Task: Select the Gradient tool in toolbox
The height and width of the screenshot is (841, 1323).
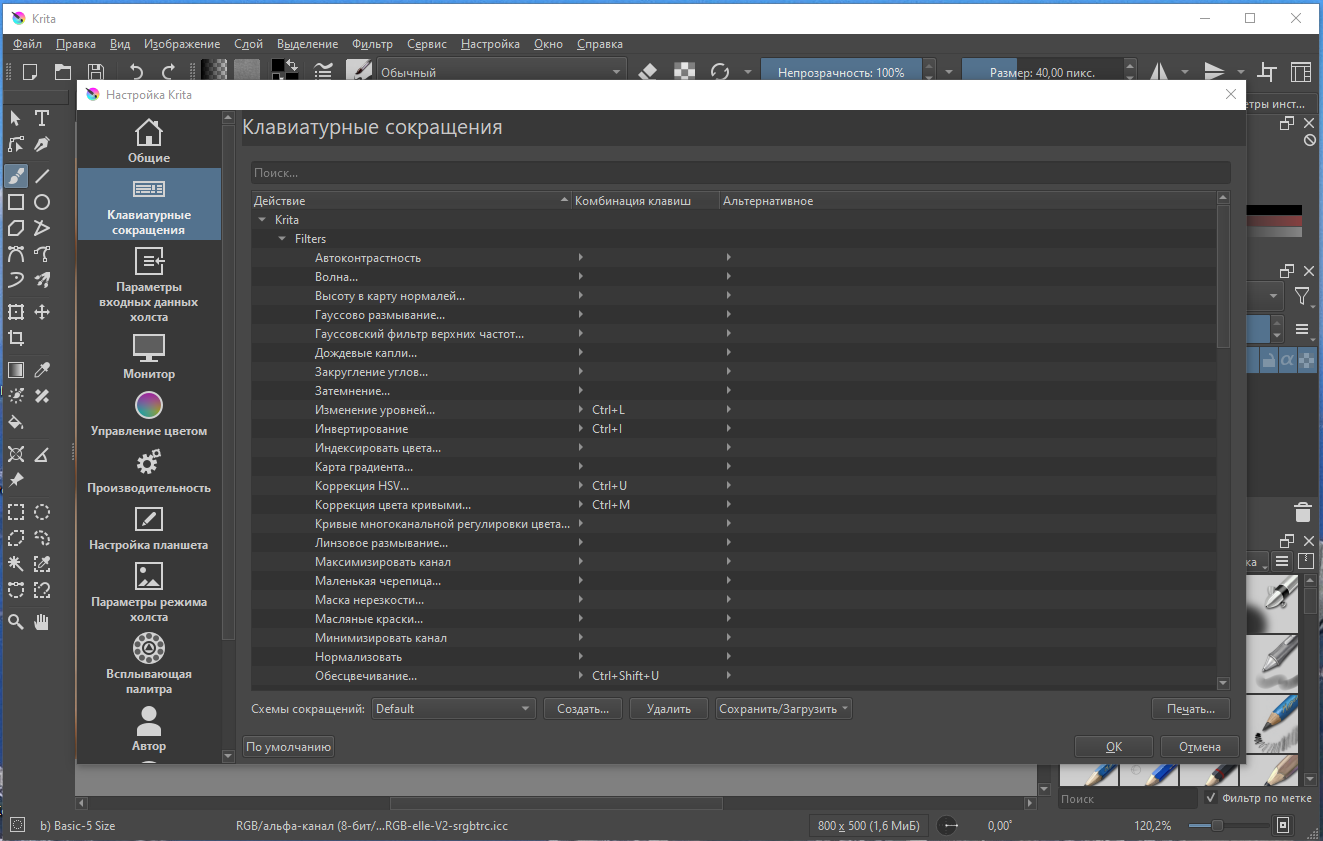Action: (x=16, y=370)
